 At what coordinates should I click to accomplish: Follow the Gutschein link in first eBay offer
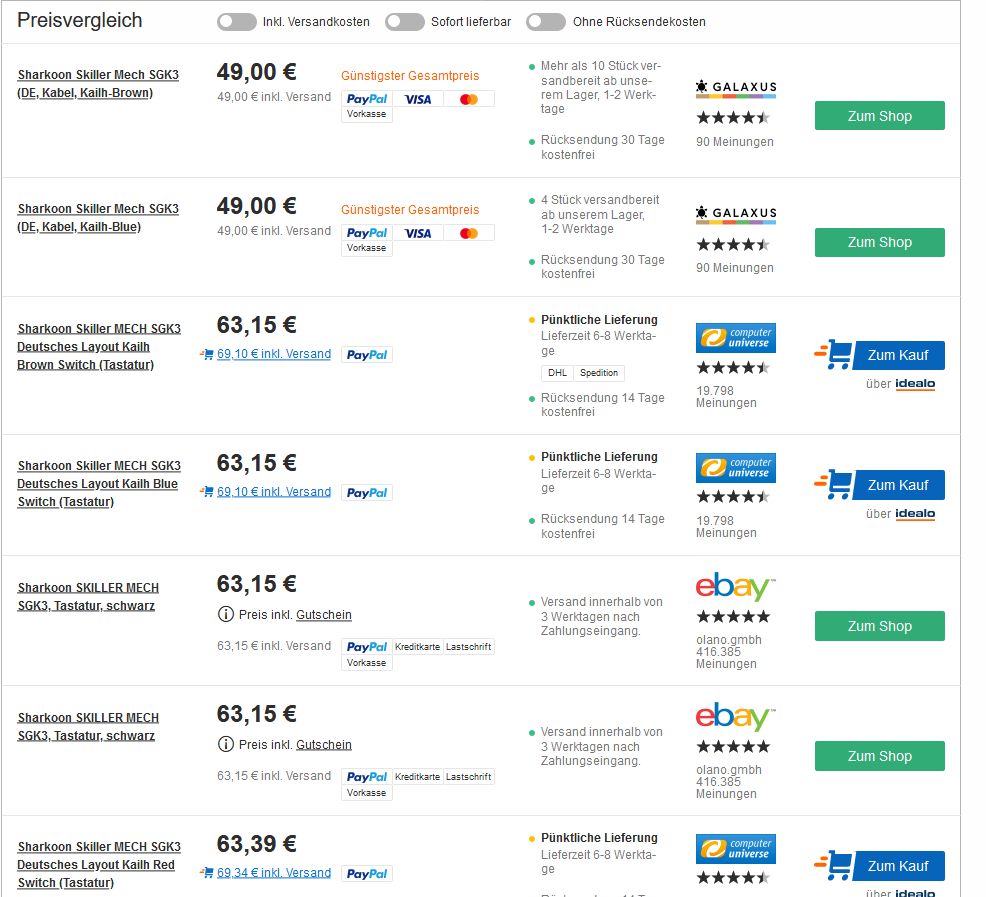tap(324, 615)
